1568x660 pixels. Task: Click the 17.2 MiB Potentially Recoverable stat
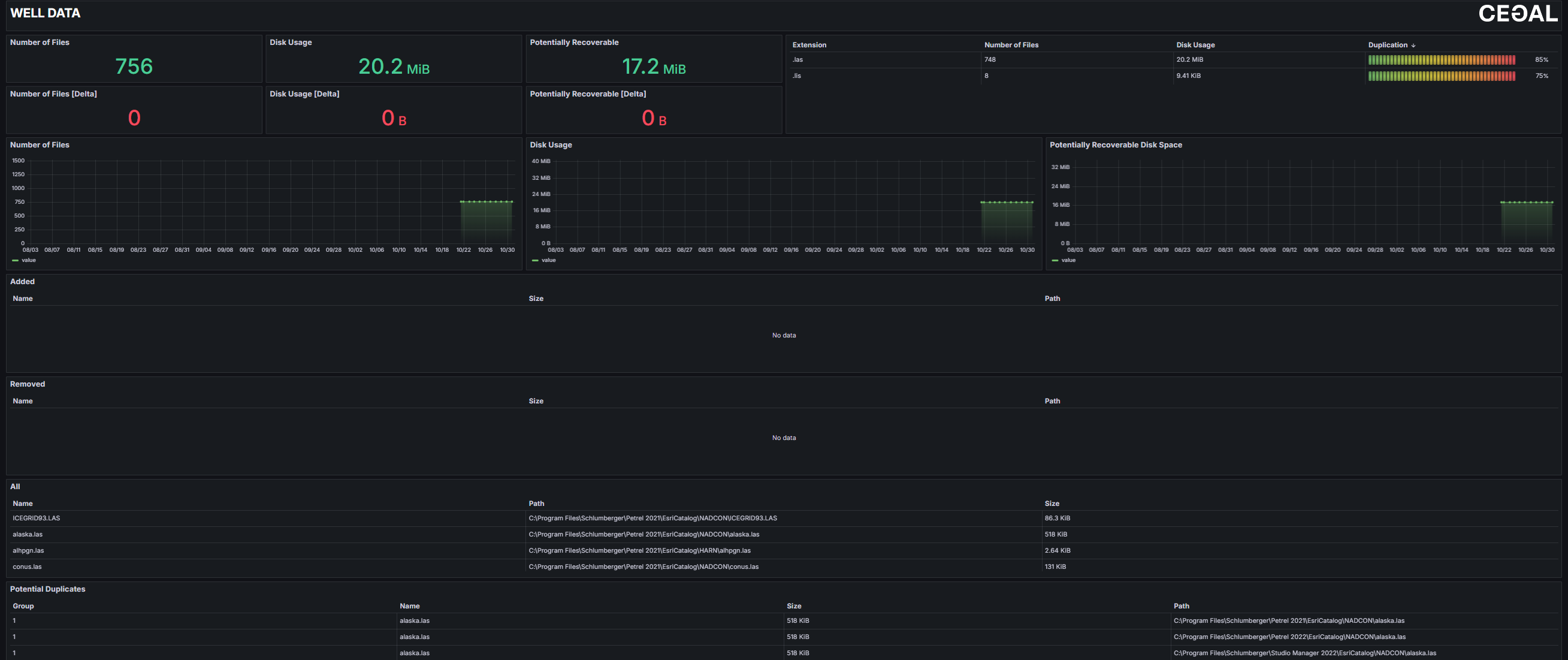click(x=653, y=66)
